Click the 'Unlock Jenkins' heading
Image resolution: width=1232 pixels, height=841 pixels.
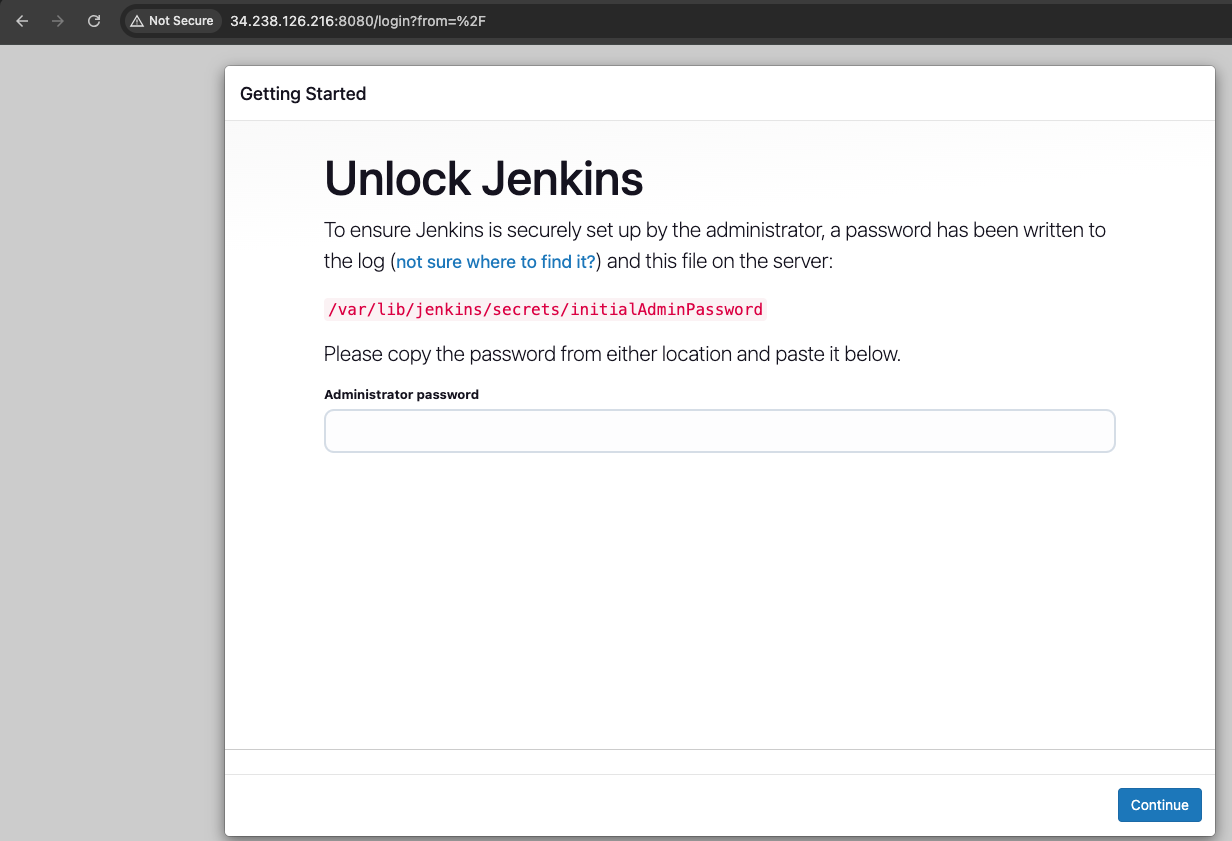483,179
